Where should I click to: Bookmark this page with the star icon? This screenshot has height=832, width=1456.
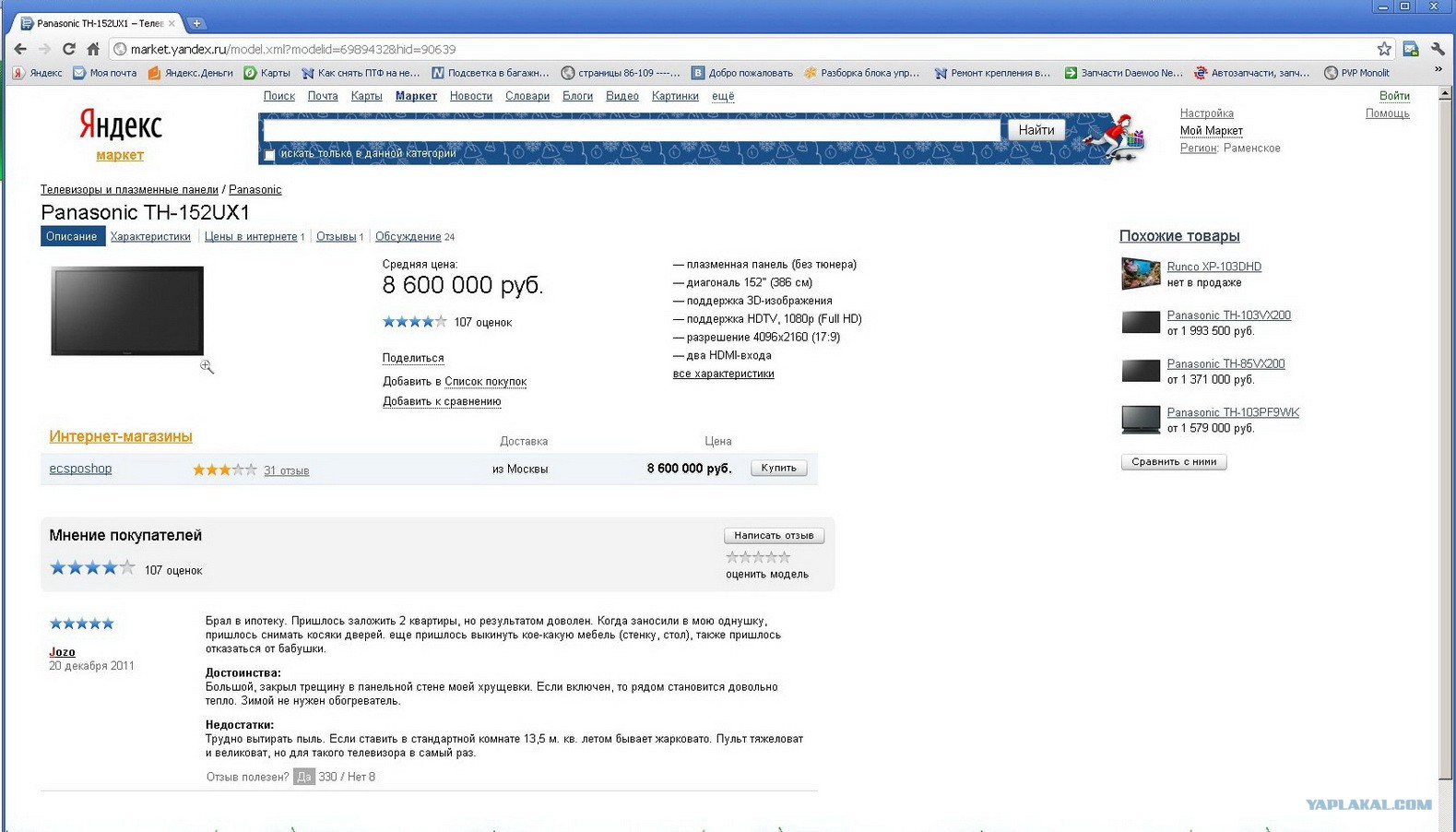1384,49
